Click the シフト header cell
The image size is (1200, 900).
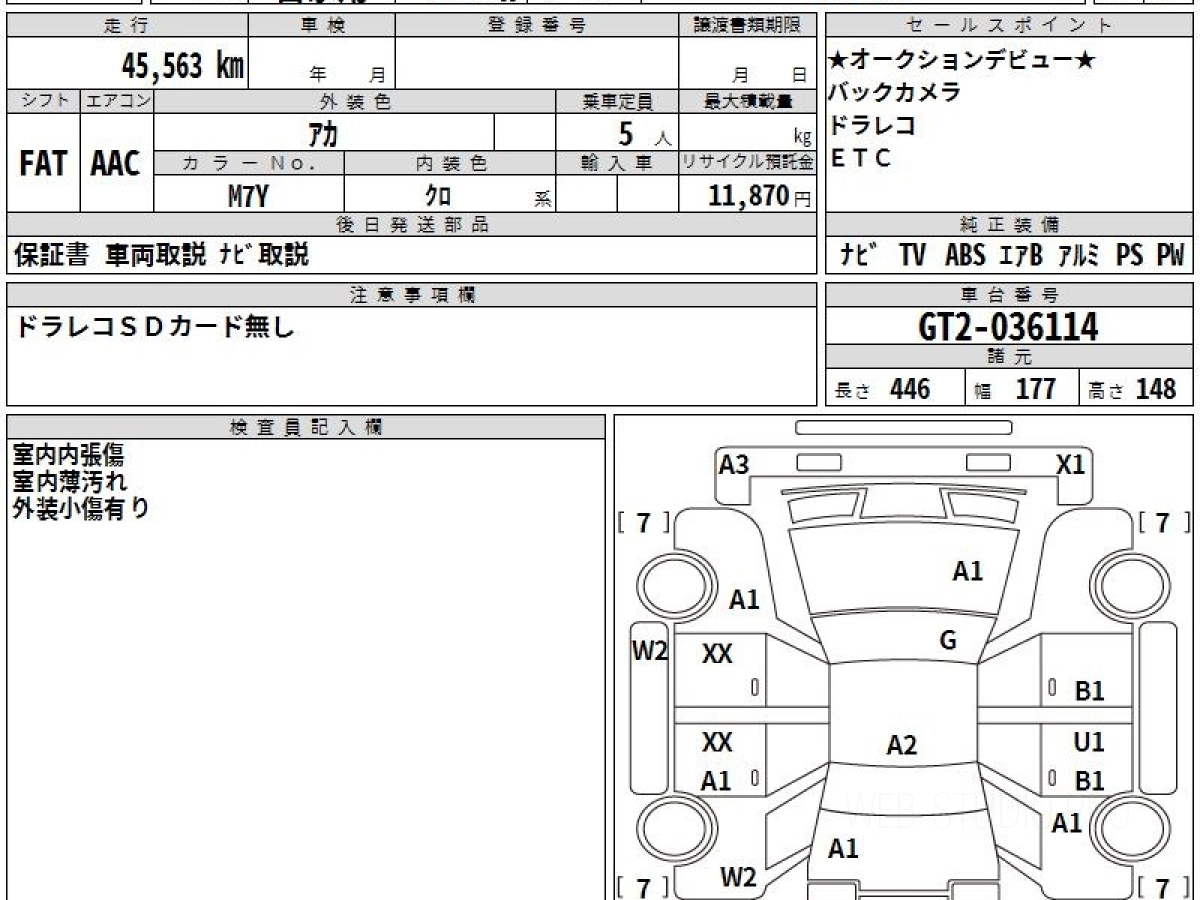[43, 101]
